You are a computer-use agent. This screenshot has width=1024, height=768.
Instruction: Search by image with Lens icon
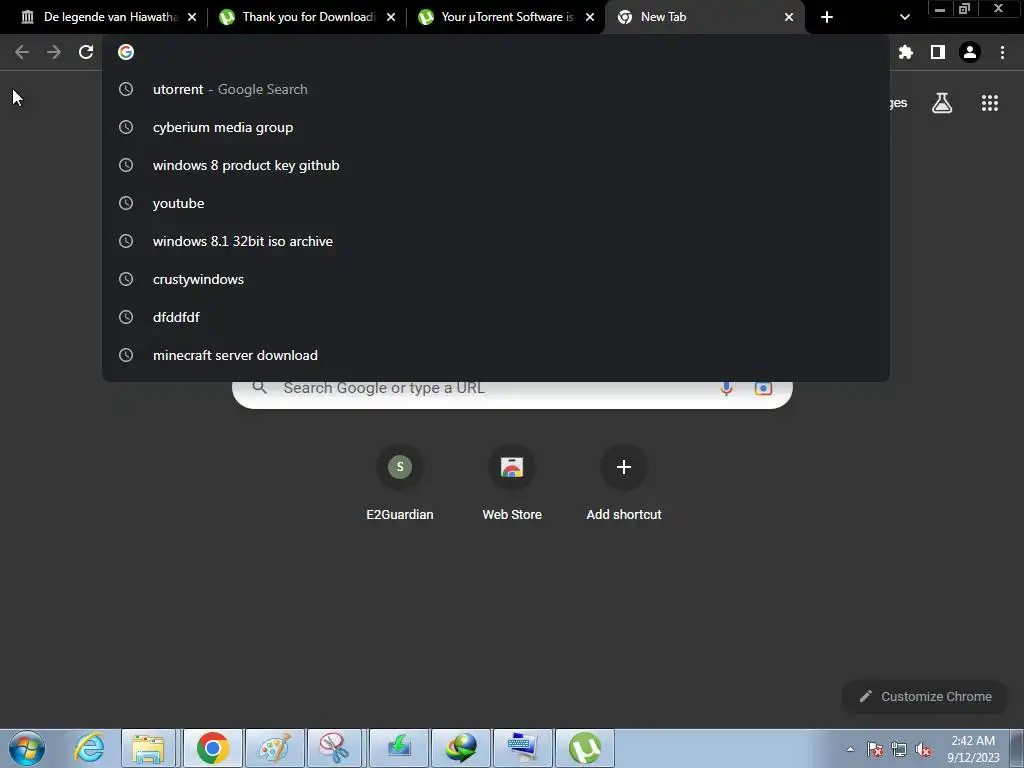(x=763, y=388)
